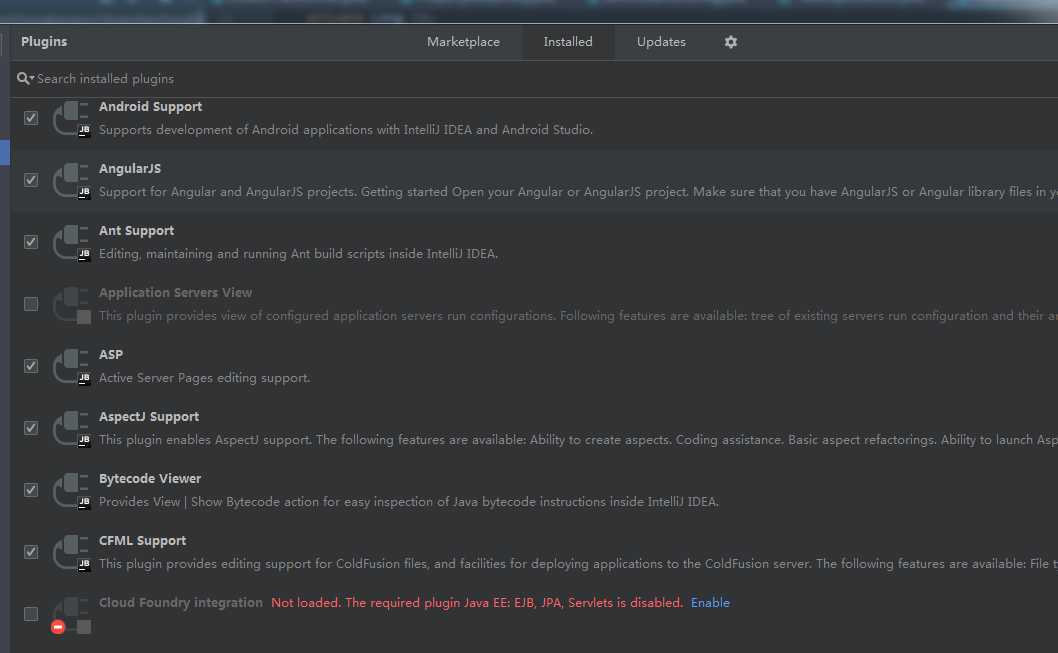Select Cloud Foundry integration plugin title
Viewport: 1058px width, 653px height.
181,603
